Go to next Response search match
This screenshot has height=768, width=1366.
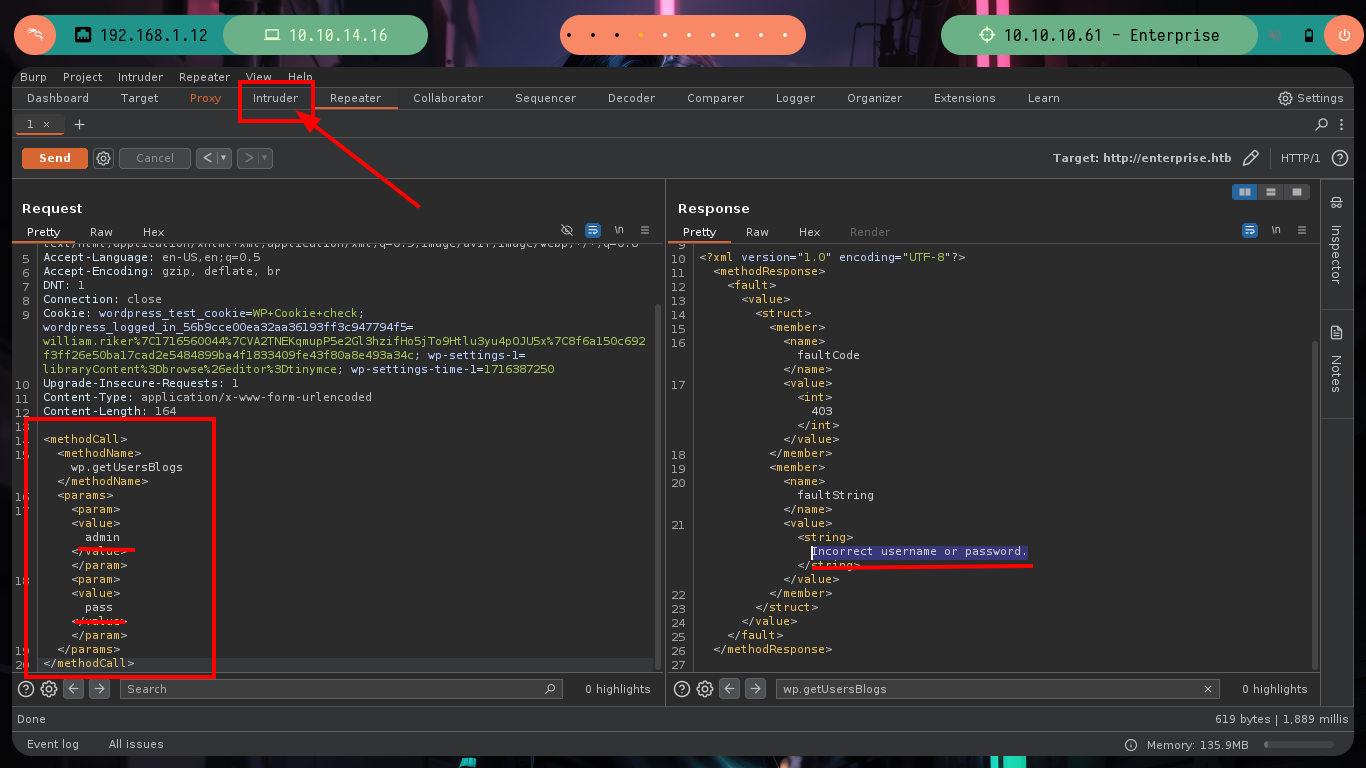click(755, 689)
